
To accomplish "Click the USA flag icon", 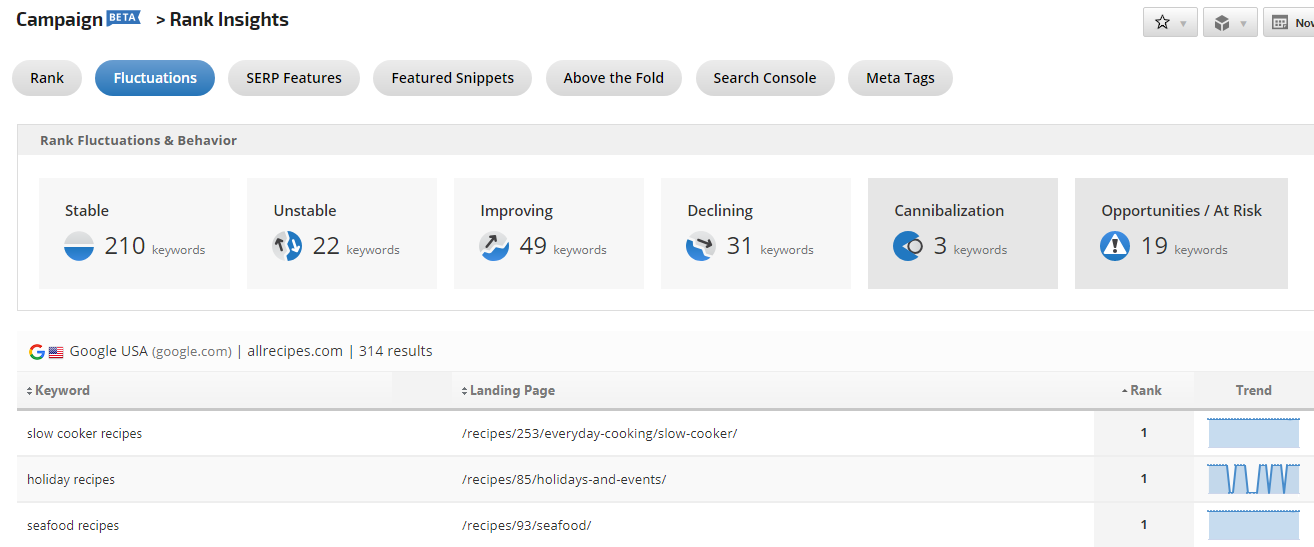I will tap(56, 352).
